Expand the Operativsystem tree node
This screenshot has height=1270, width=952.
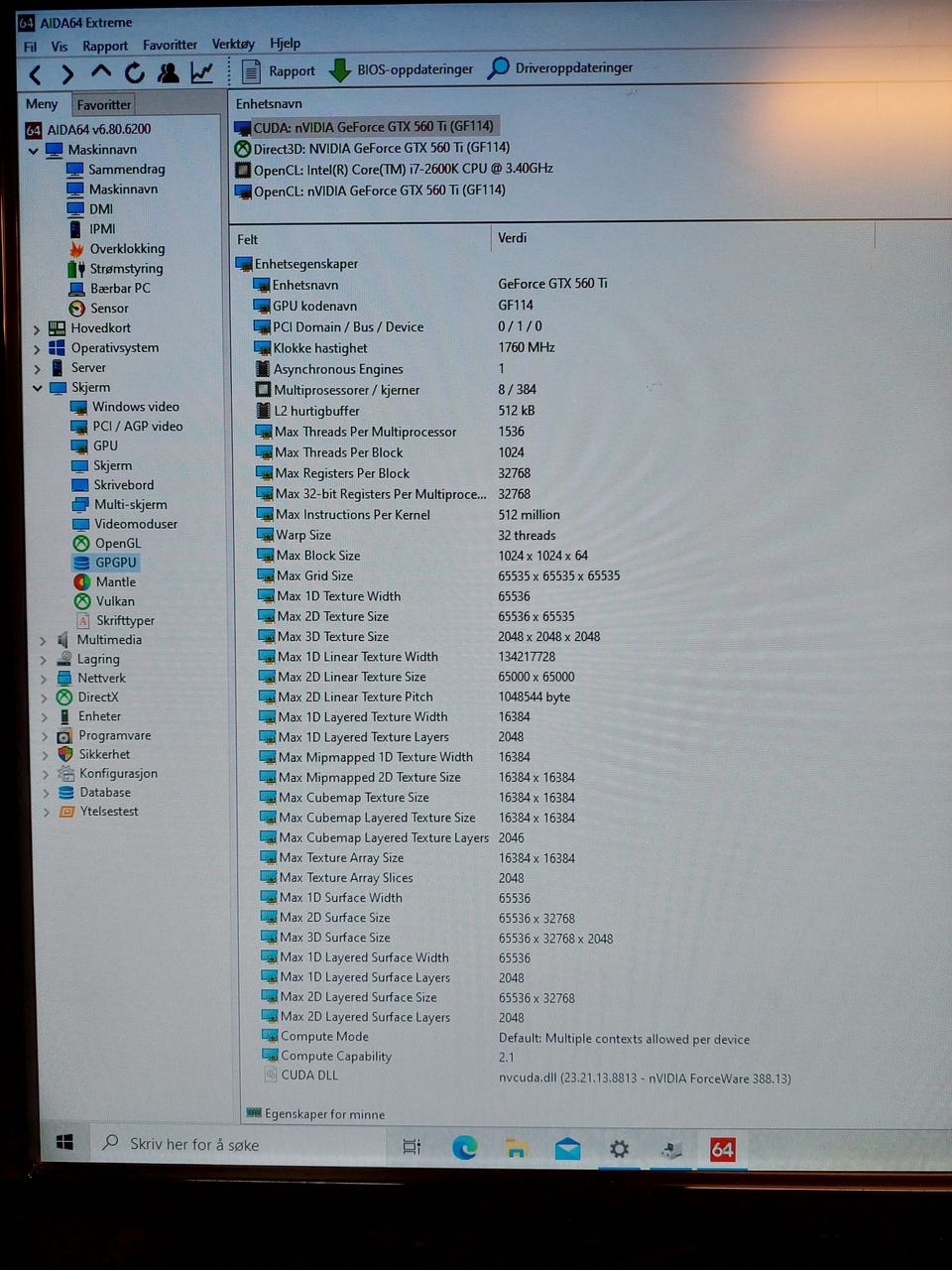(x=37, y=349)
